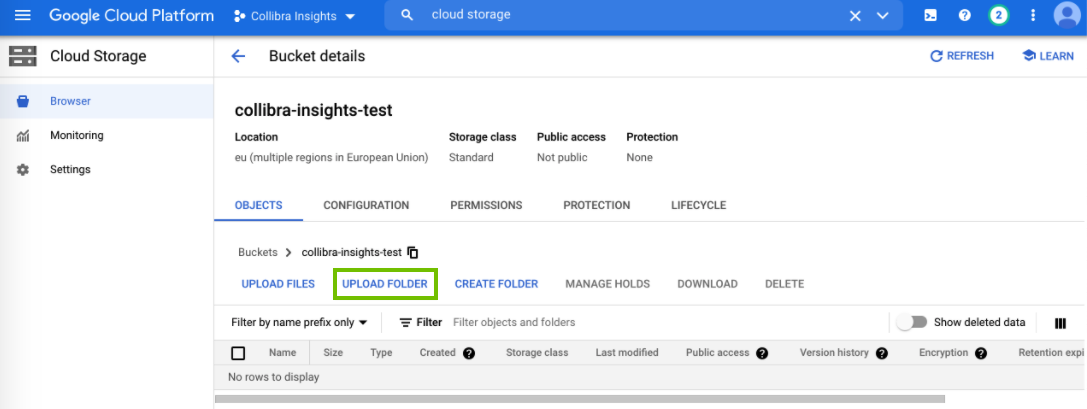Click the back arrow beside Bucket details

[x=238, y=56]
